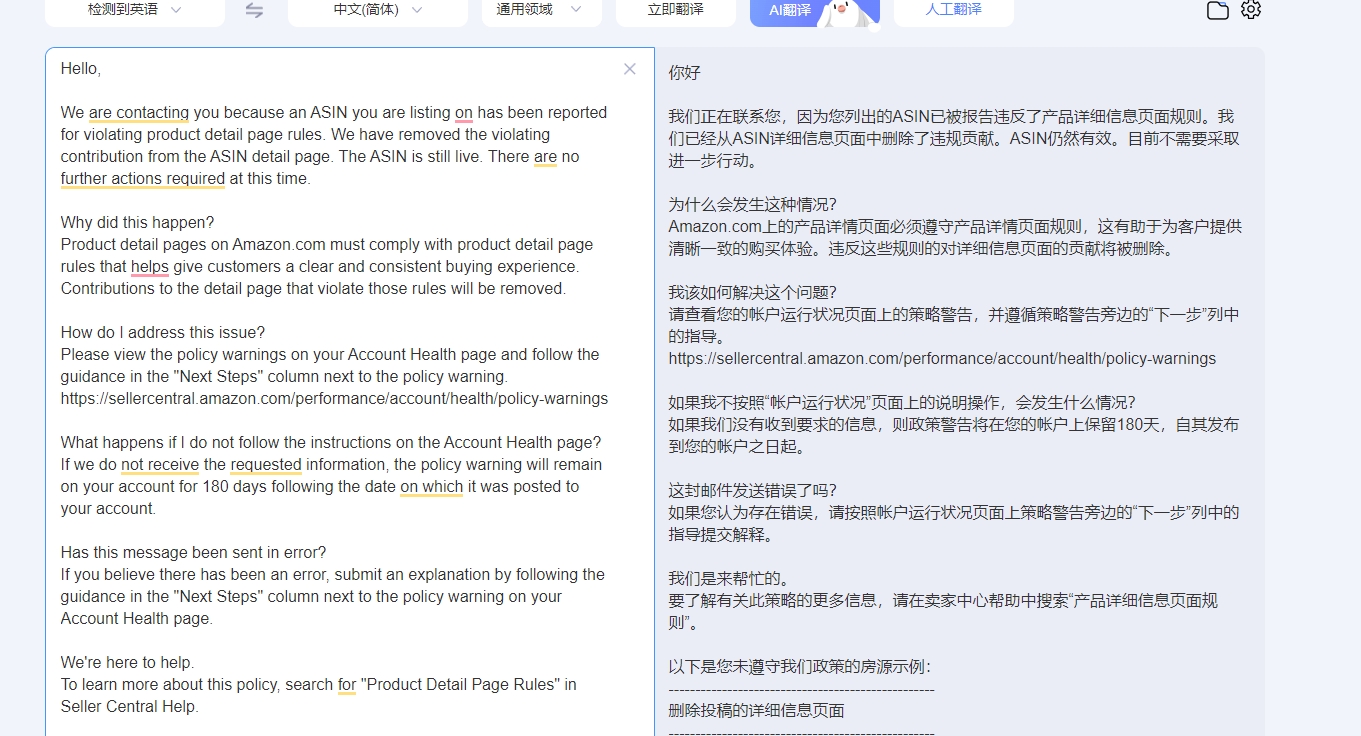Screen dimensions: 1361x736
Task: Click the 立即翻译 button
Action: (675, 10)
